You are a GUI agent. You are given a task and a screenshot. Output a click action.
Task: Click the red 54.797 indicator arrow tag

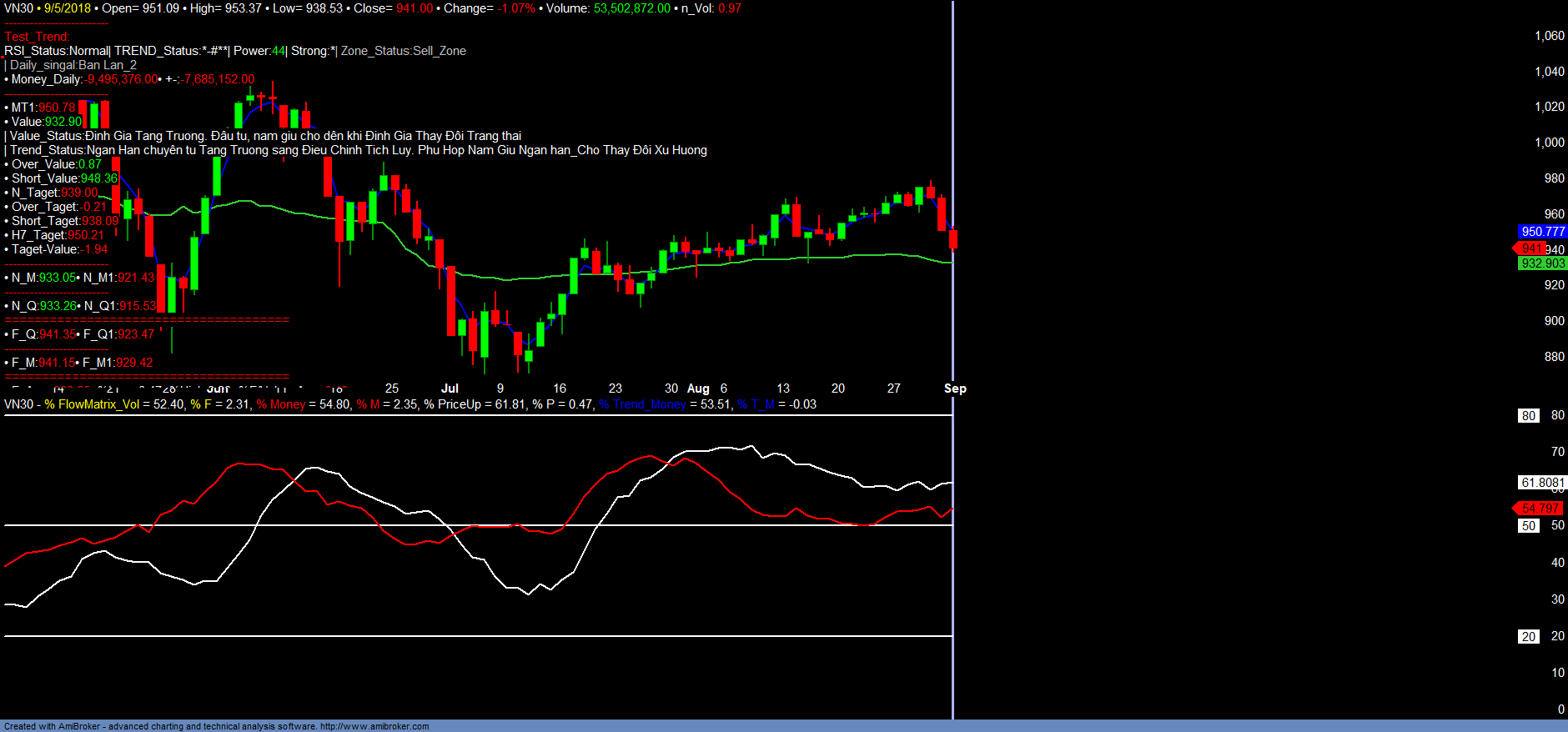coord(1538,509)
